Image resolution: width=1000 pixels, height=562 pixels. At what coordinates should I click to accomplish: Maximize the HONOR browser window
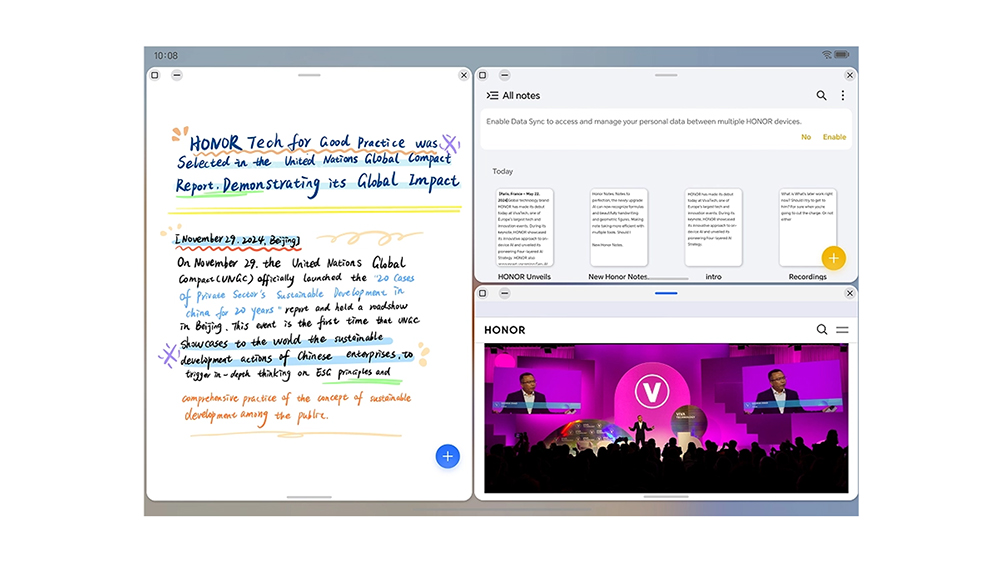(x=483, y=293)
